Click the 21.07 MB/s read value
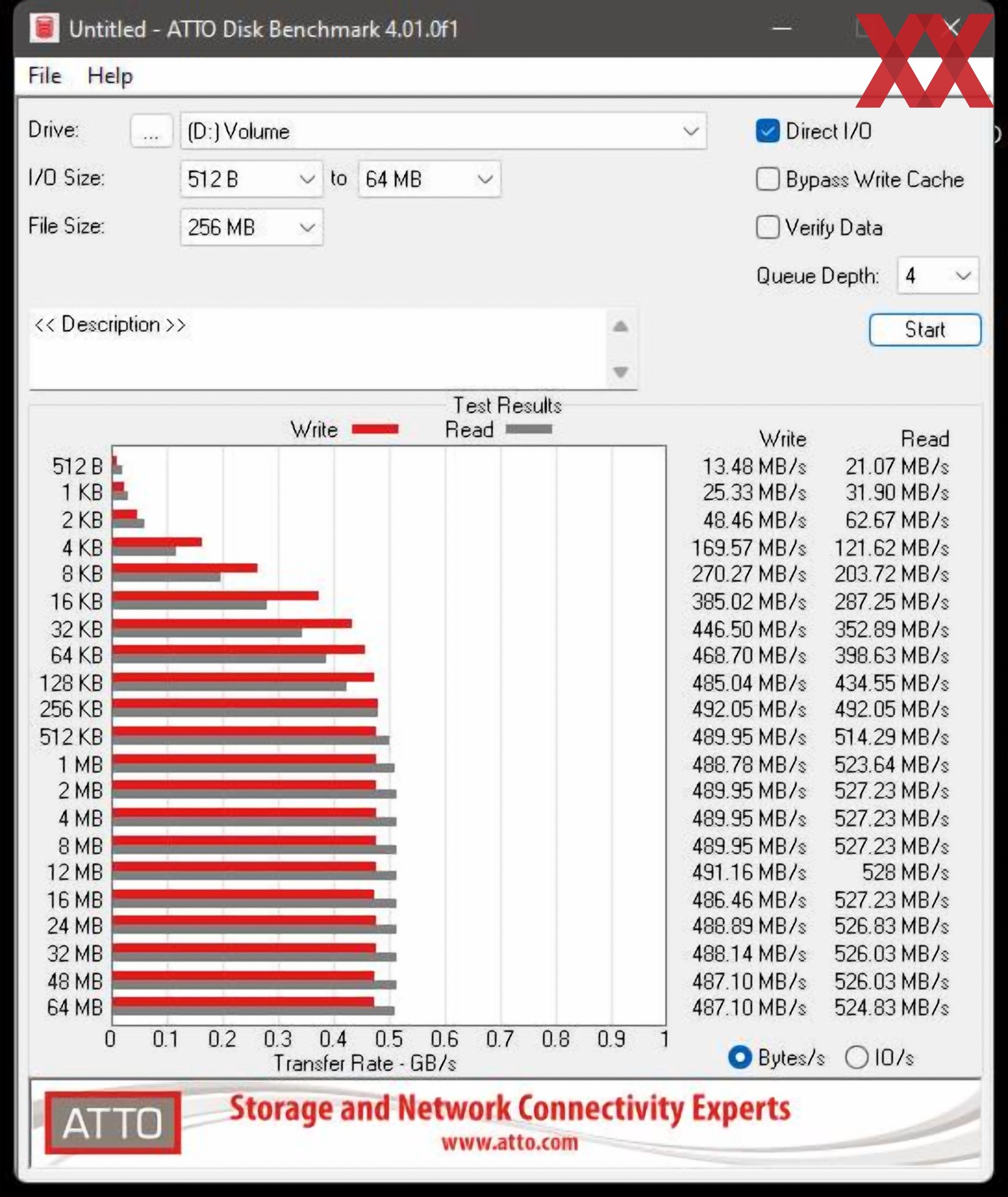 coord(897,466)
